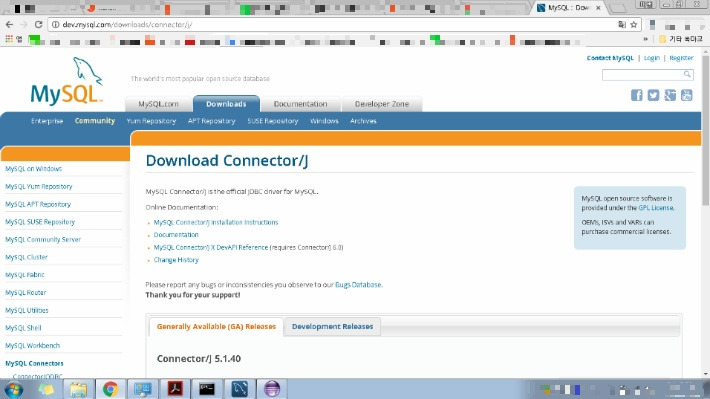
Task: Click the site search input field
Action: pos(642,74)
